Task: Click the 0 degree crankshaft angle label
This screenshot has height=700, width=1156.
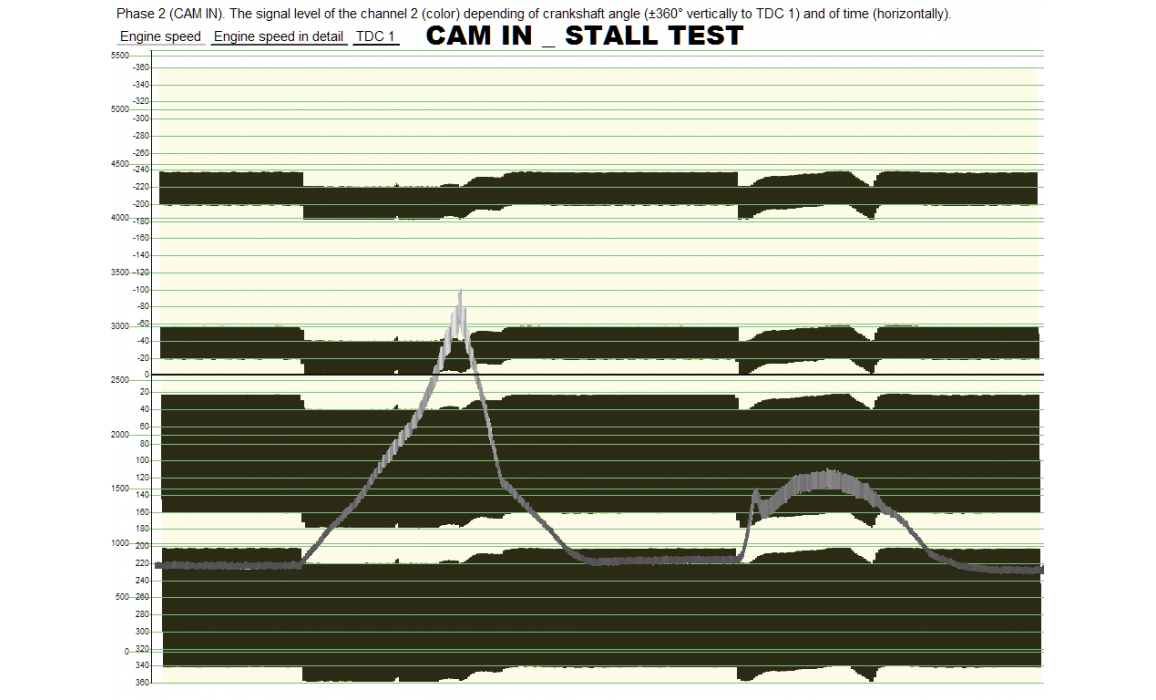Action: click(146, 375)
